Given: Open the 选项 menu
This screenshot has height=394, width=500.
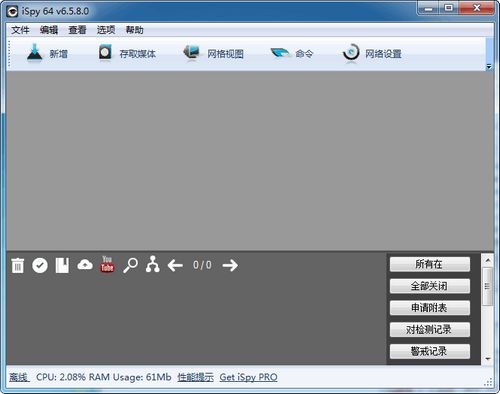Looking at the screenshot, I should (x=106, y=30).
